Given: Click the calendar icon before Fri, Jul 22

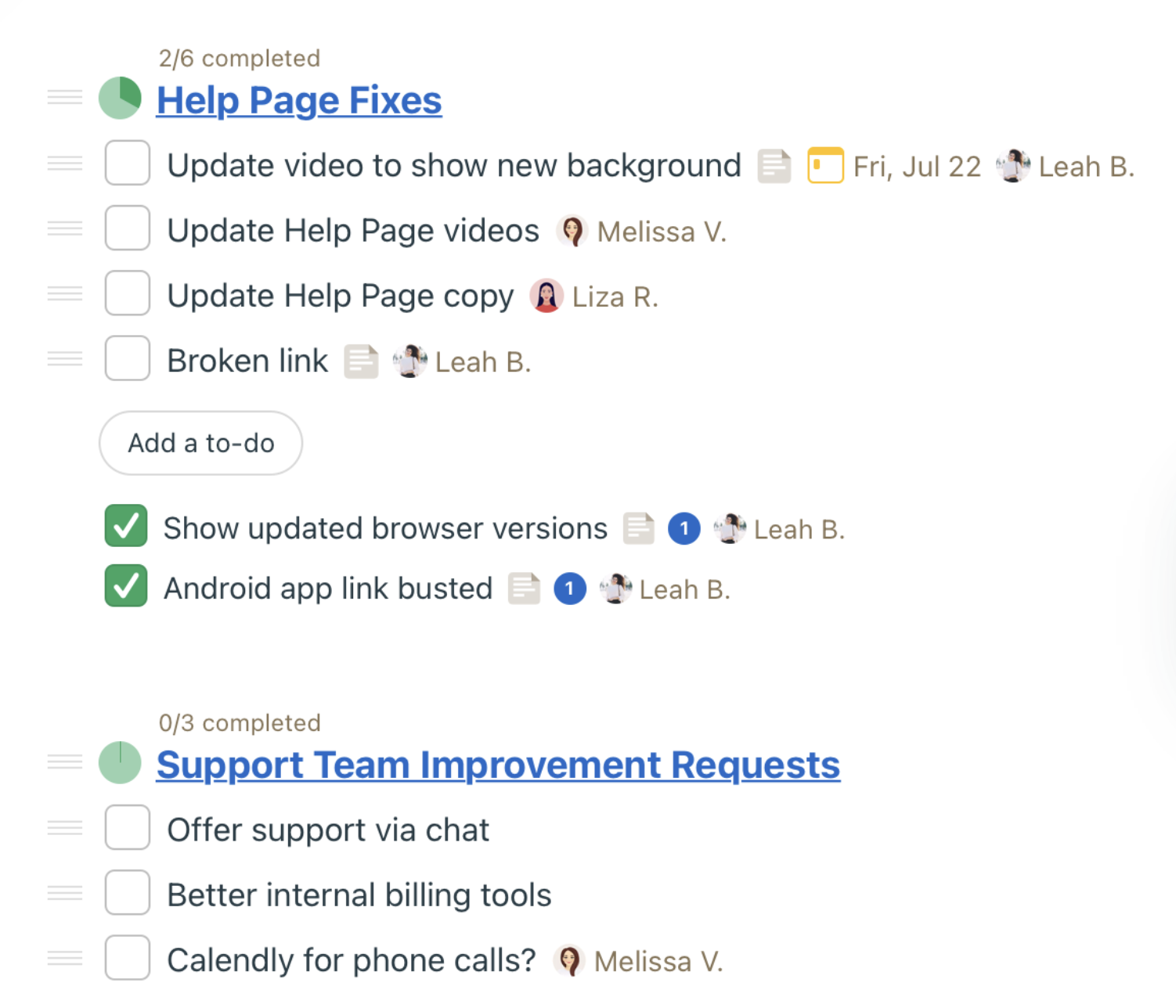Looking at the screenshot, I should point(825,165).
